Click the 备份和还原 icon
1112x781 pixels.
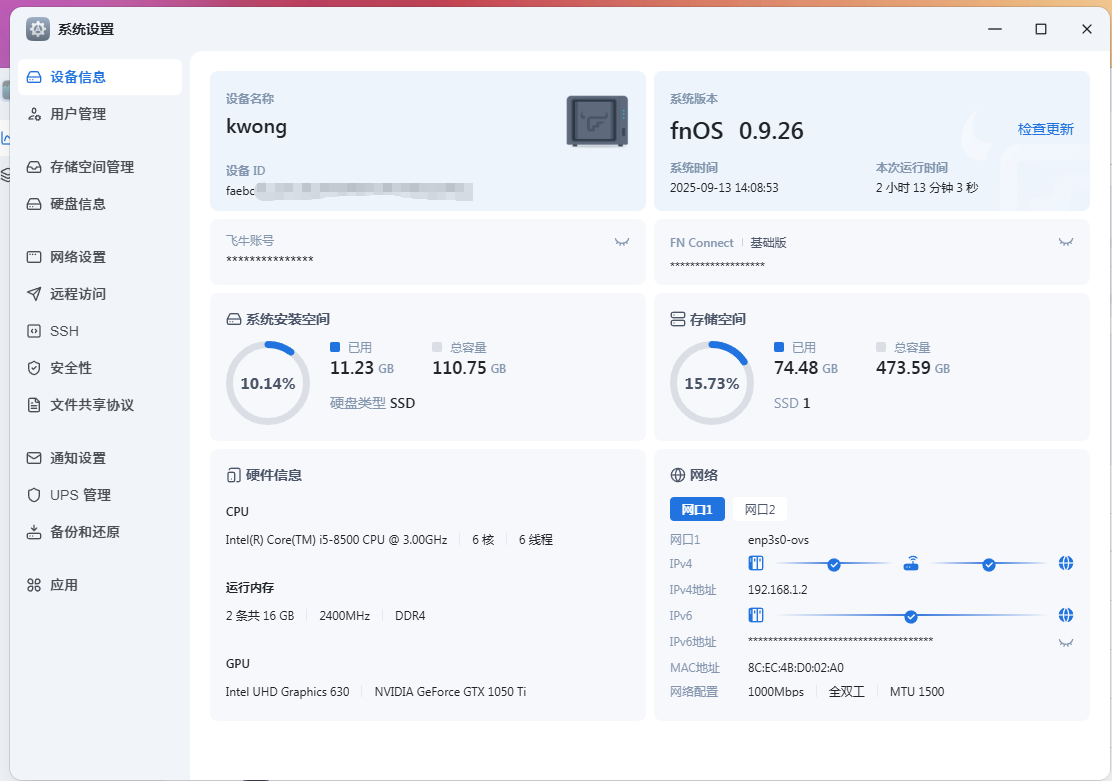coord(34,532)
